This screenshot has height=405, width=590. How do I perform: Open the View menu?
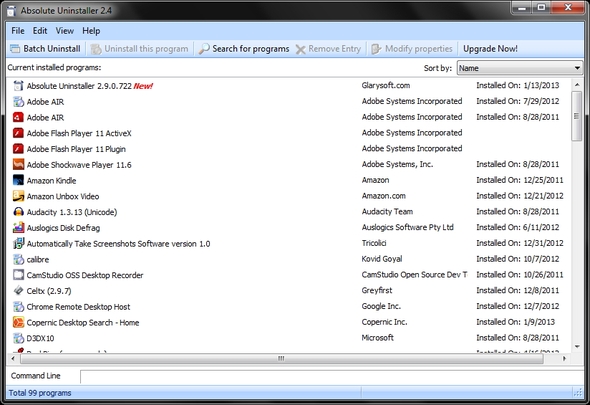coord(65,31)
